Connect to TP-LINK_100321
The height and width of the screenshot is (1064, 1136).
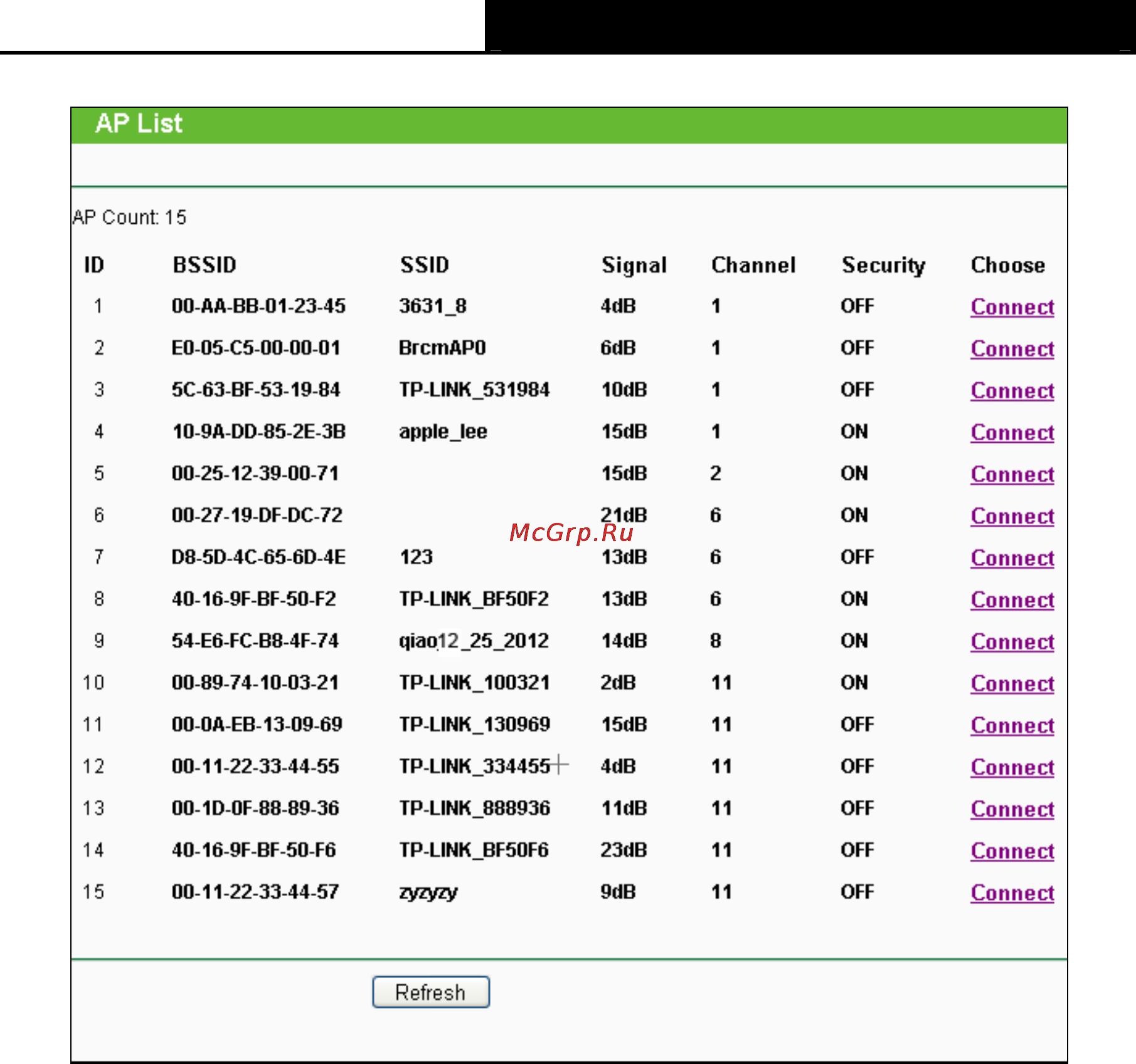1012,684
